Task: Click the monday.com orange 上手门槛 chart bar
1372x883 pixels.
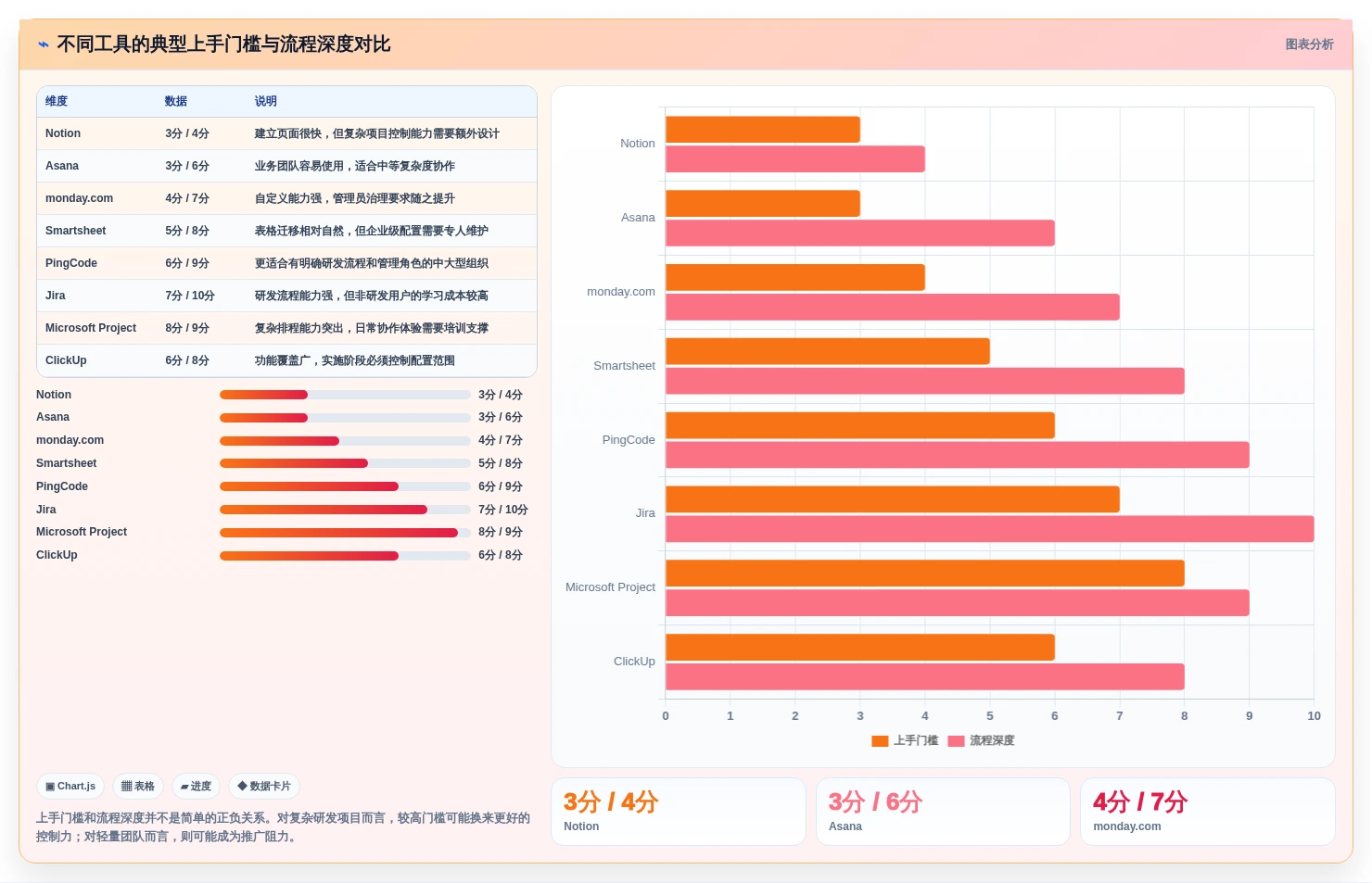Action: (x=795, y=277)
